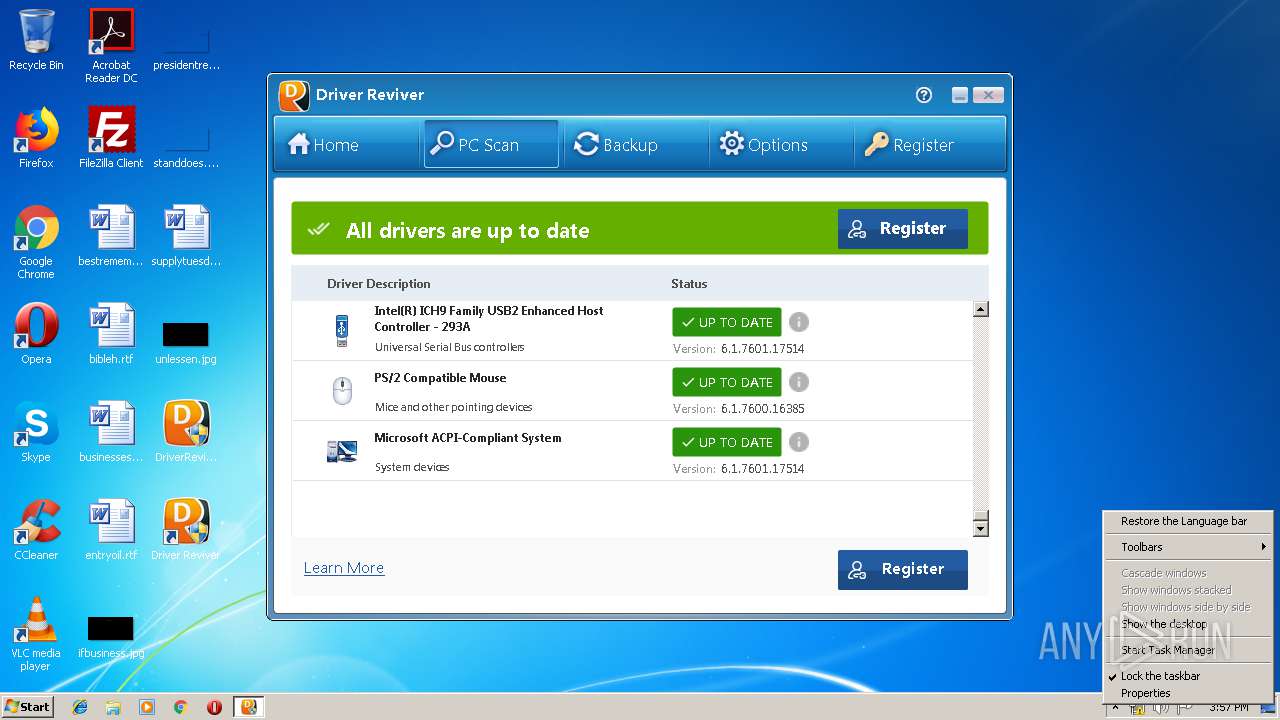
Task: Open Internet Explorer from taskbar
Action: pos(80,707)
